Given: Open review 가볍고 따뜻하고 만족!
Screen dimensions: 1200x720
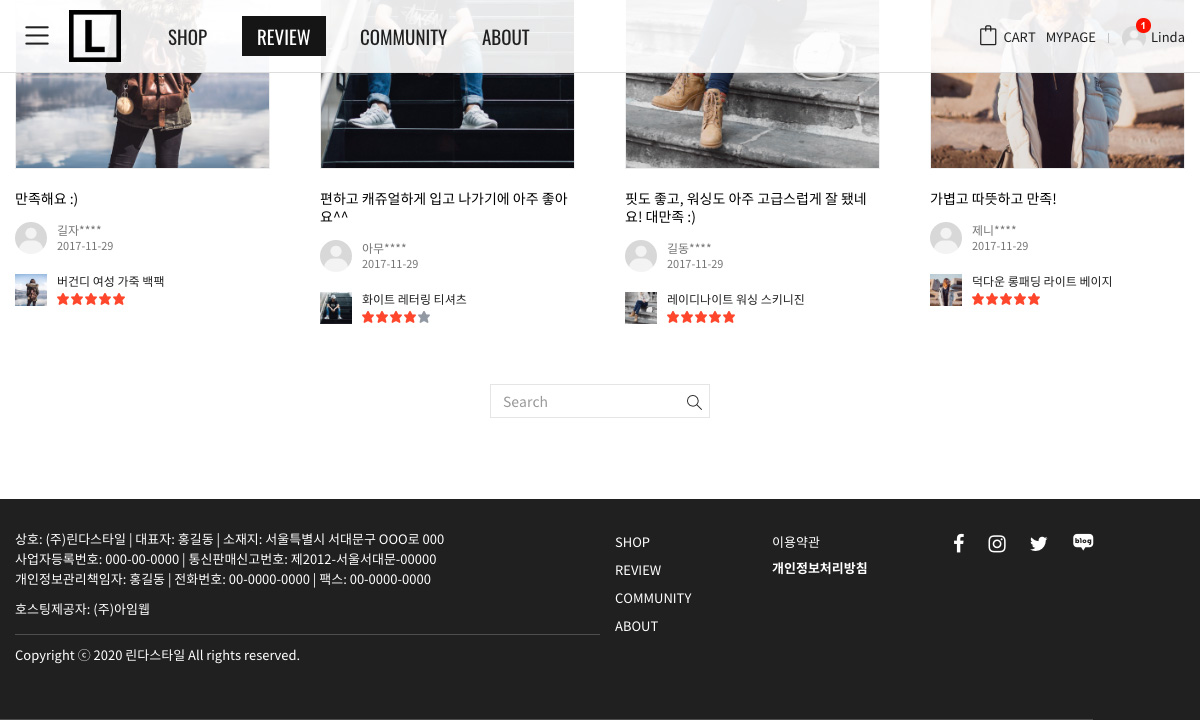Looking at the screenshot, I should (x=993, y=199).
